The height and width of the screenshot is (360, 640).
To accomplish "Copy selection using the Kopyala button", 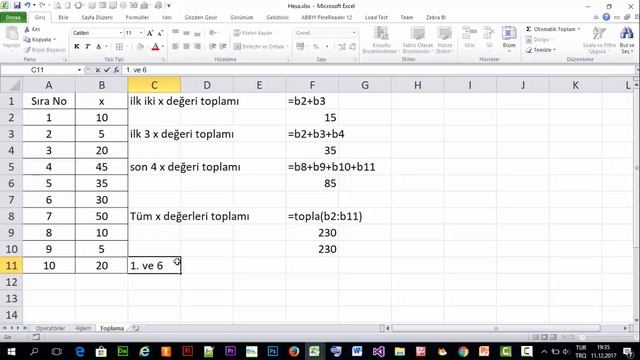I will pos(40,40).
